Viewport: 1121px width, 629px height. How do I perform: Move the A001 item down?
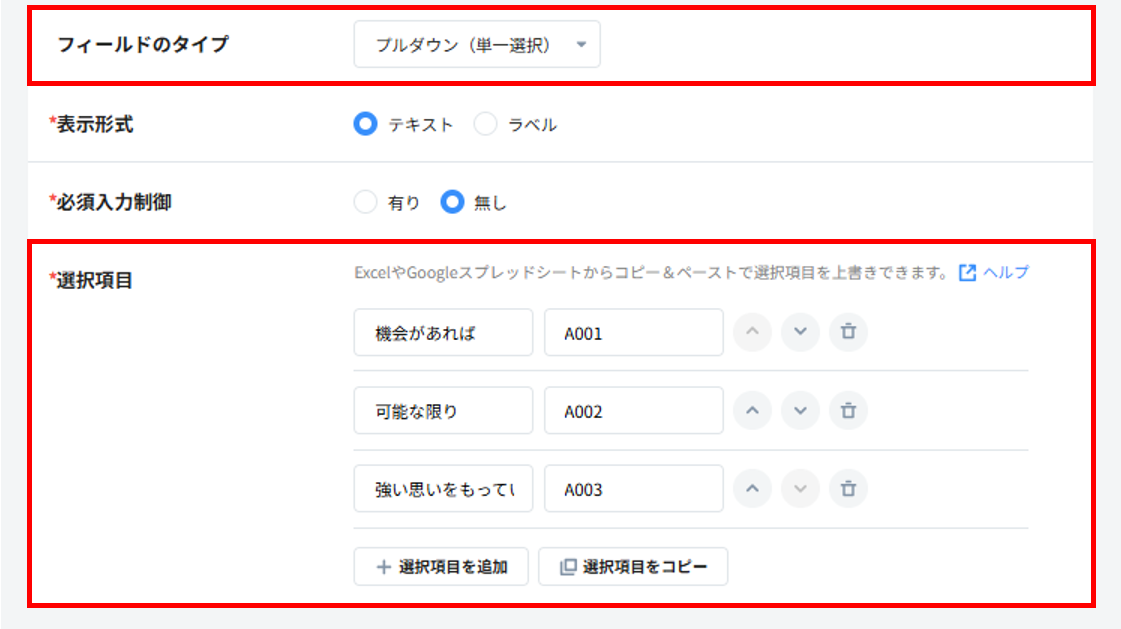[800, 333]
